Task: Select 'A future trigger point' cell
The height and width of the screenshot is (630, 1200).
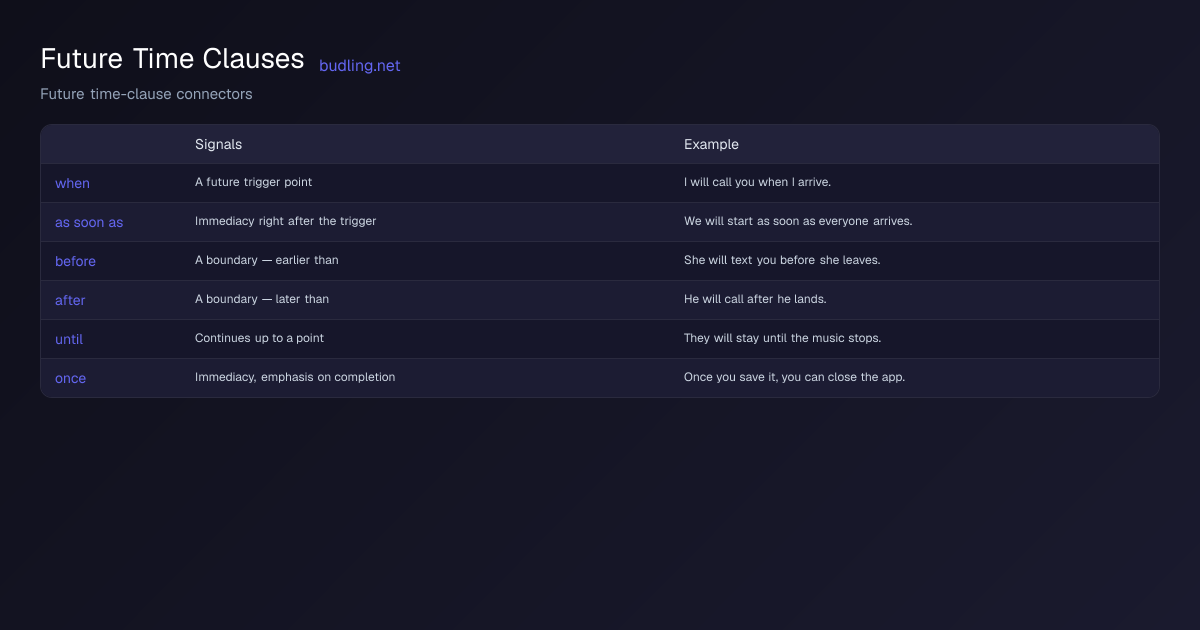Action: [x=253, y=182]
